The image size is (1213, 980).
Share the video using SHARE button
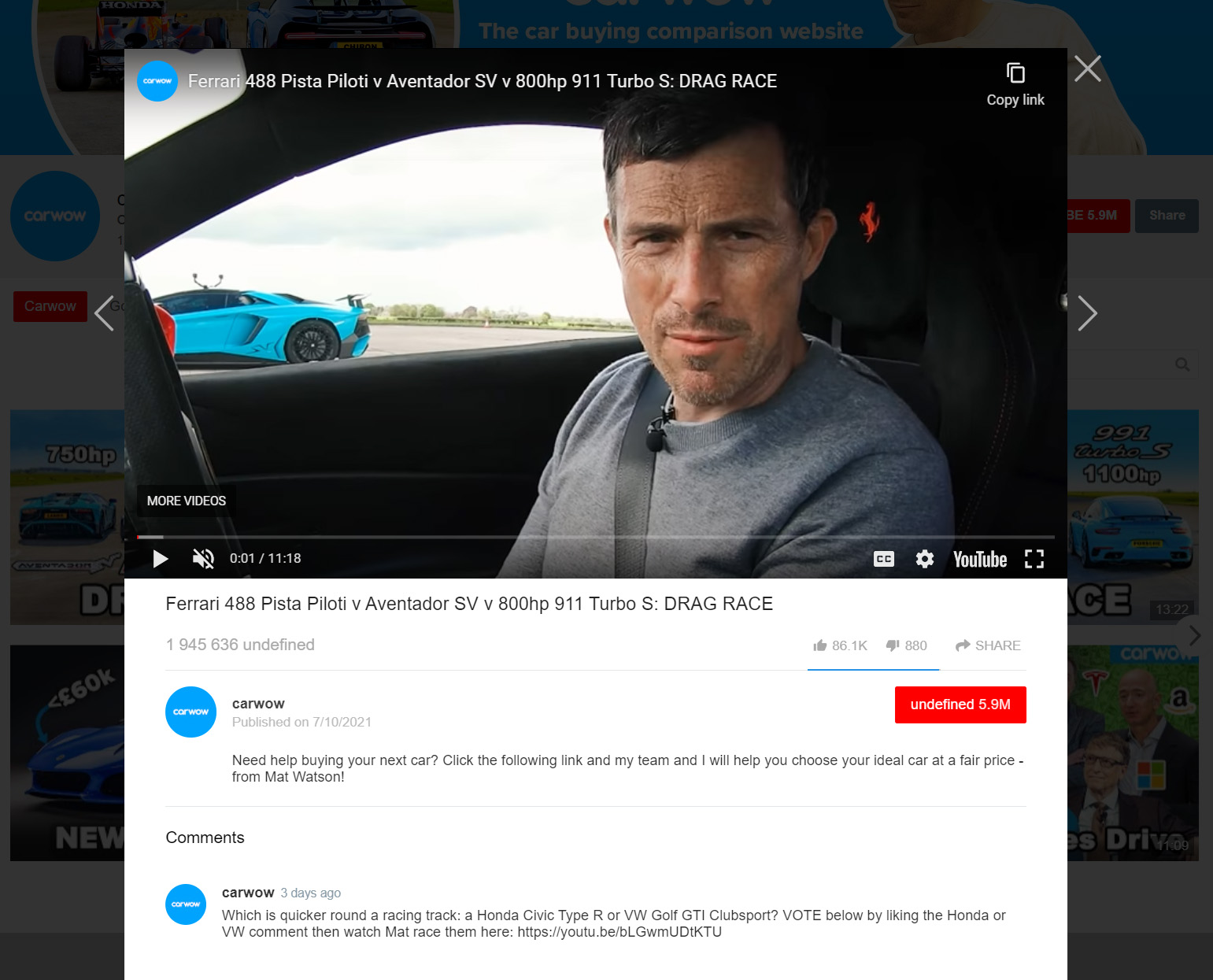click(988, 645)
